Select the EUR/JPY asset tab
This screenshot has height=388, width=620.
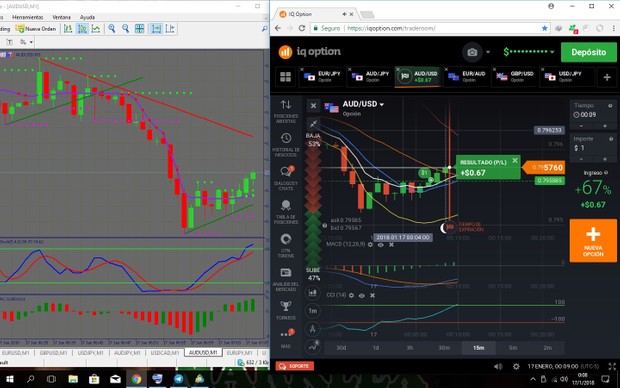323,76
